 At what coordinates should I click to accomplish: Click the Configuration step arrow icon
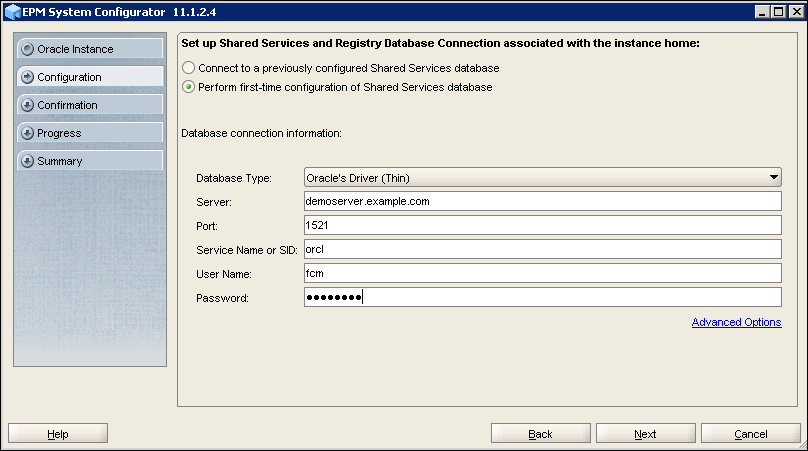tap(27, 77)
